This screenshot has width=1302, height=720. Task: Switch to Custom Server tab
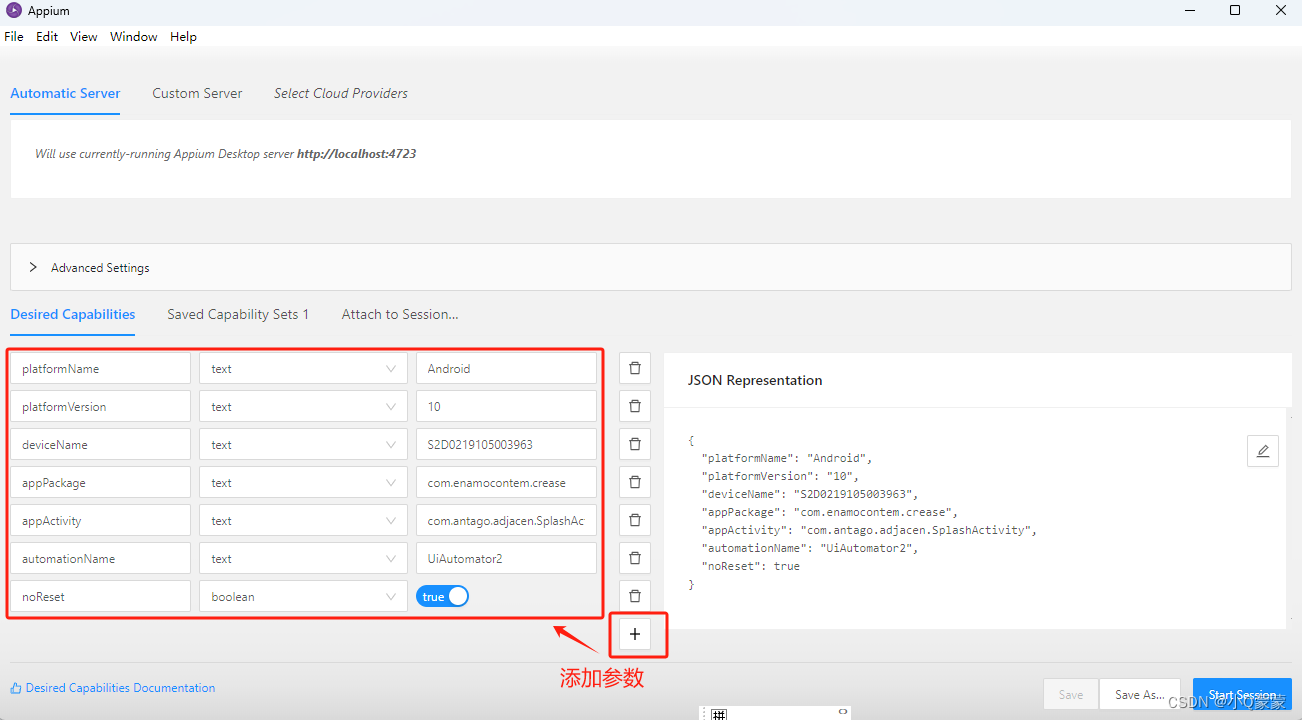(197, 93)
